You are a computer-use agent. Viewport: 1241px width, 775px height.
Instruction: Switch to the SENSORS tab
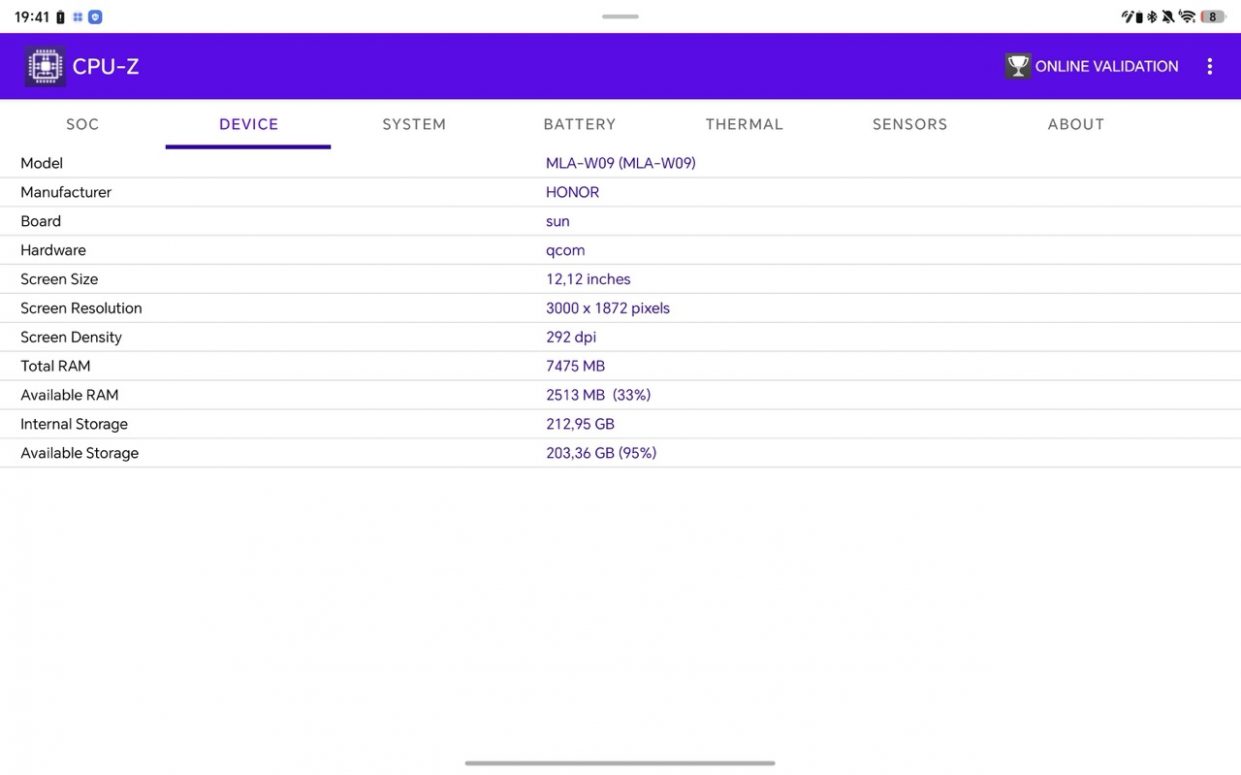[x=910, y=124]
